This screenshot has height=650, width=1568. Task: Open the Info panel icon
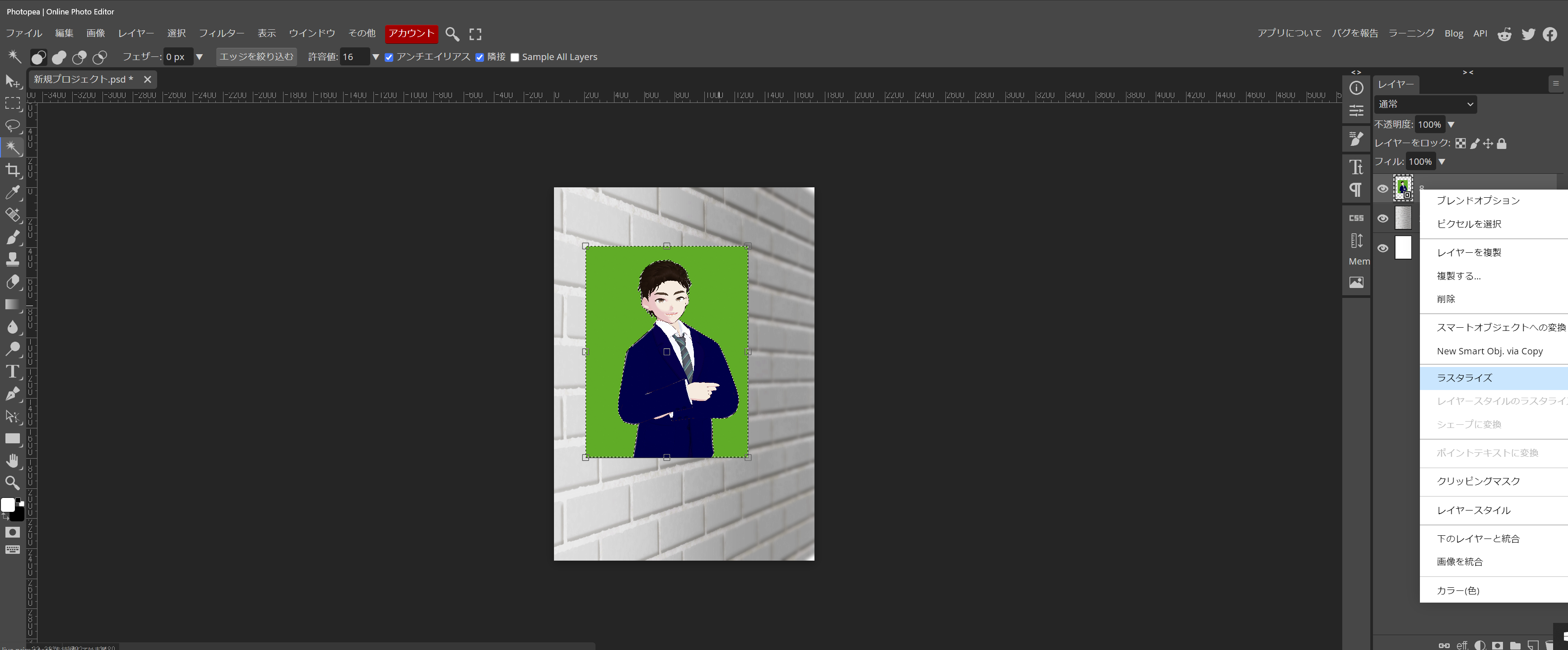click(x=1356, y=88)
